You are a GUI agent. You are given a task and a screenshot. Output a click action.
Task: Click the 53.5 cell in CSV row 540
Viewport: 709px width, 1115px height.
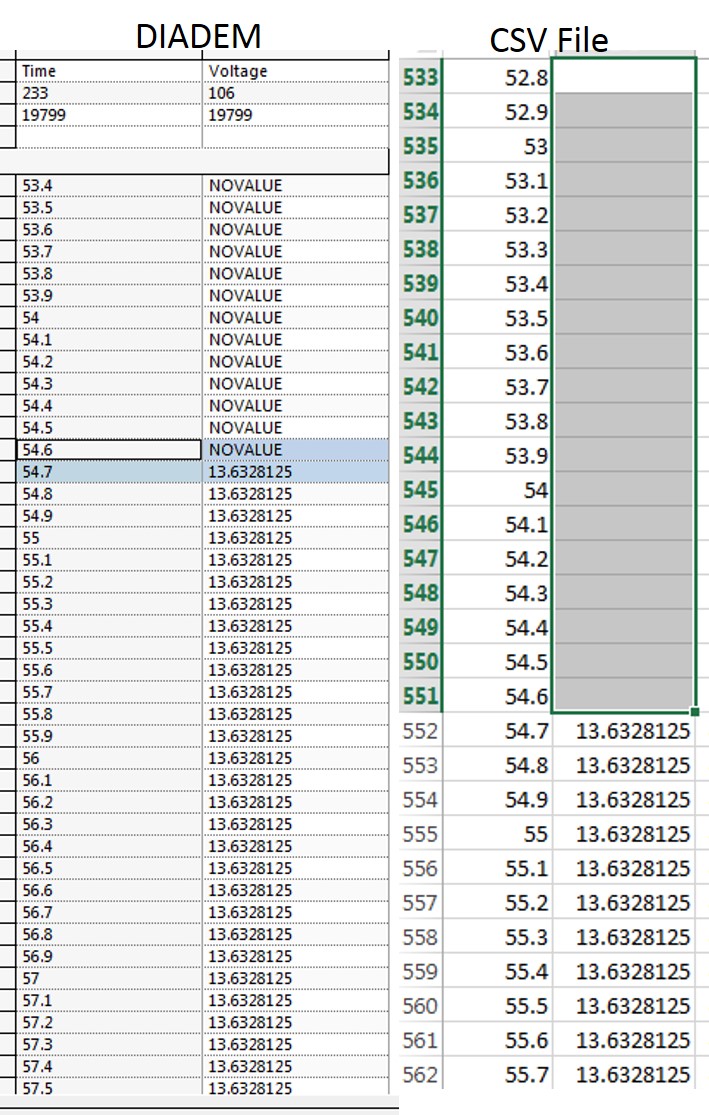pos(497,318)
